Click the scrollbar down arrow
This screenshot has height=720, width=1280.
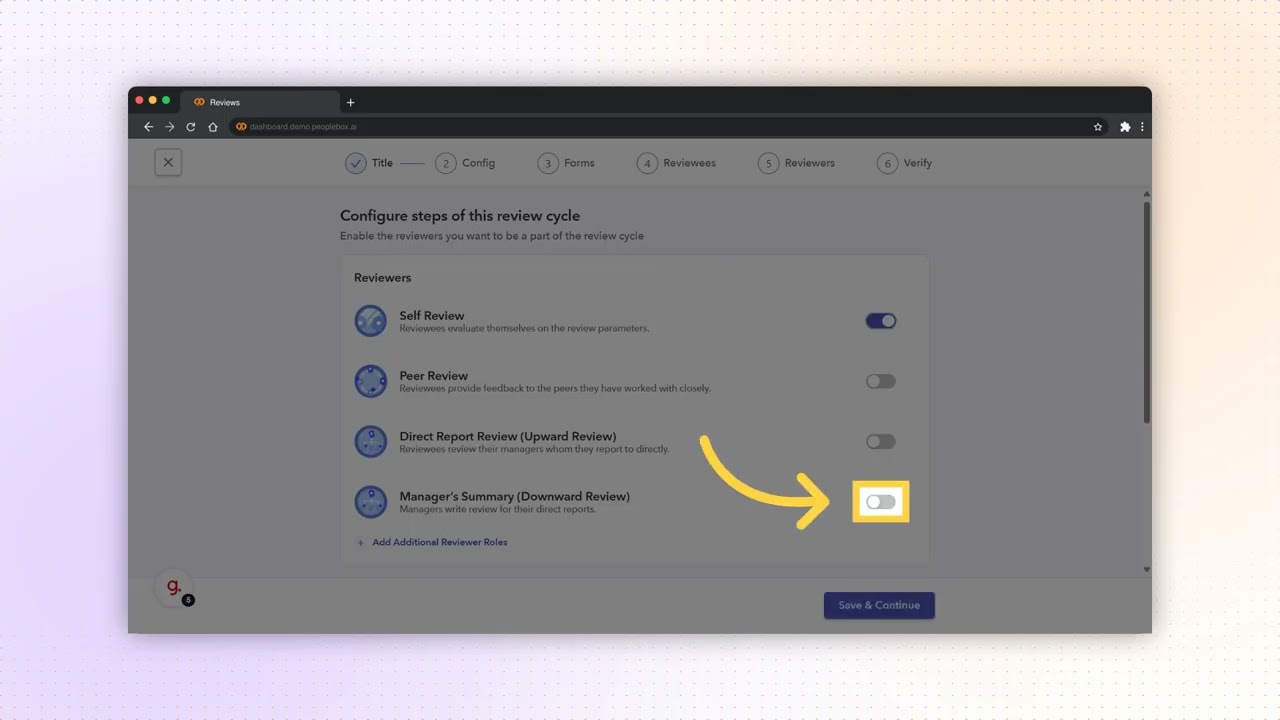coord(1147,570)
